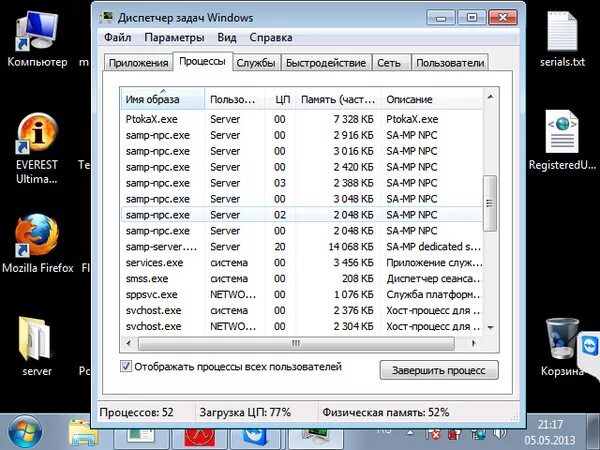Viewport: 600px width, 450px height.
Task: Select samp-npc.exe using 3 016 КБ
Action: coord(302,151)
